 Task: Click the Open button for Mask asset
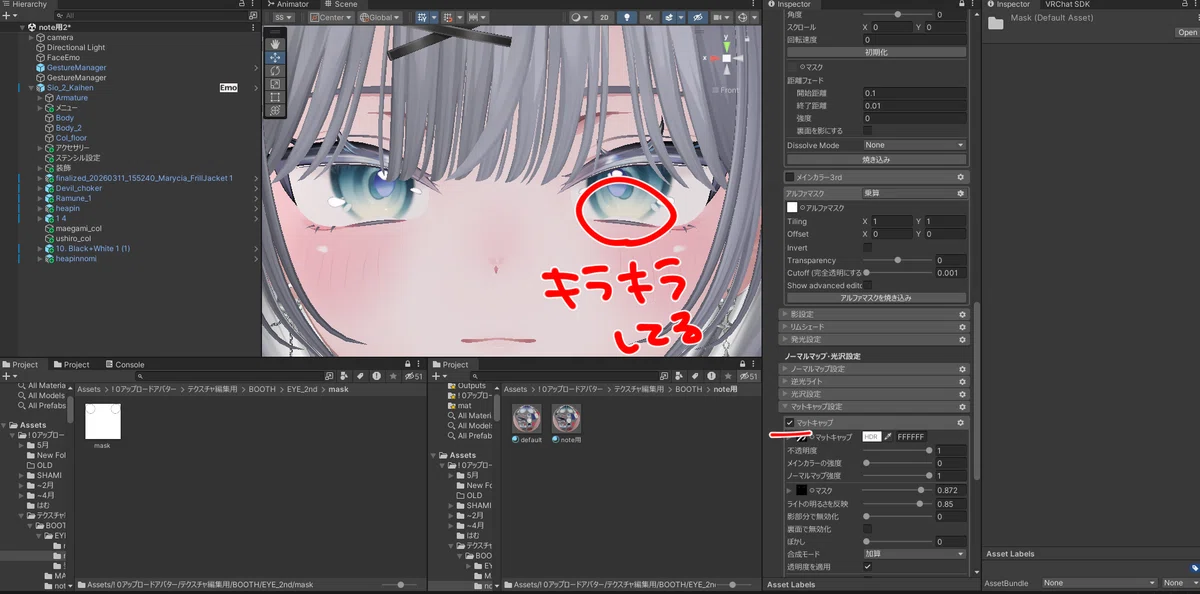[x=1187, y=32]
